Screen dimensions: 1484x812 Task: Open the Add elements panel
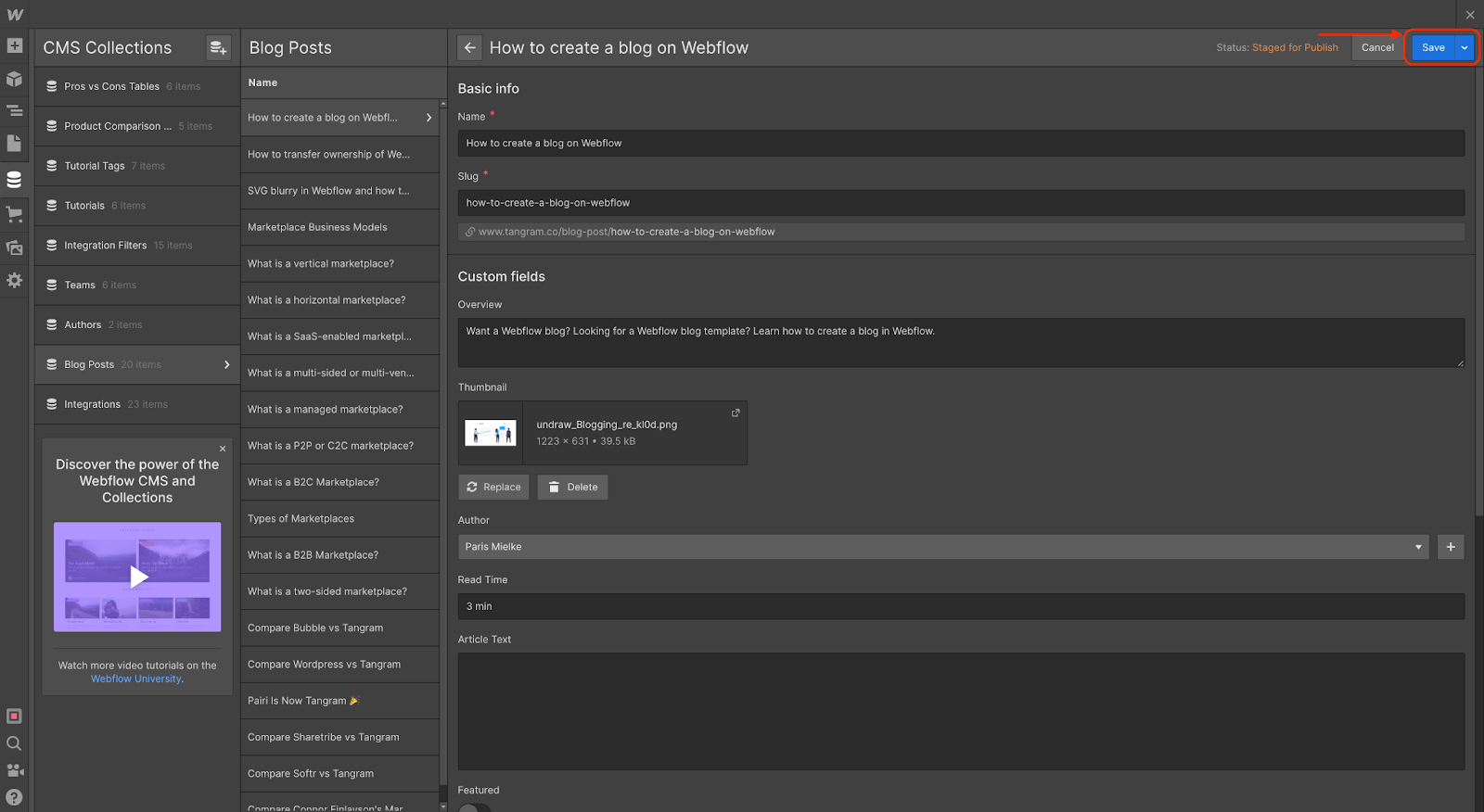pos(14,45)
